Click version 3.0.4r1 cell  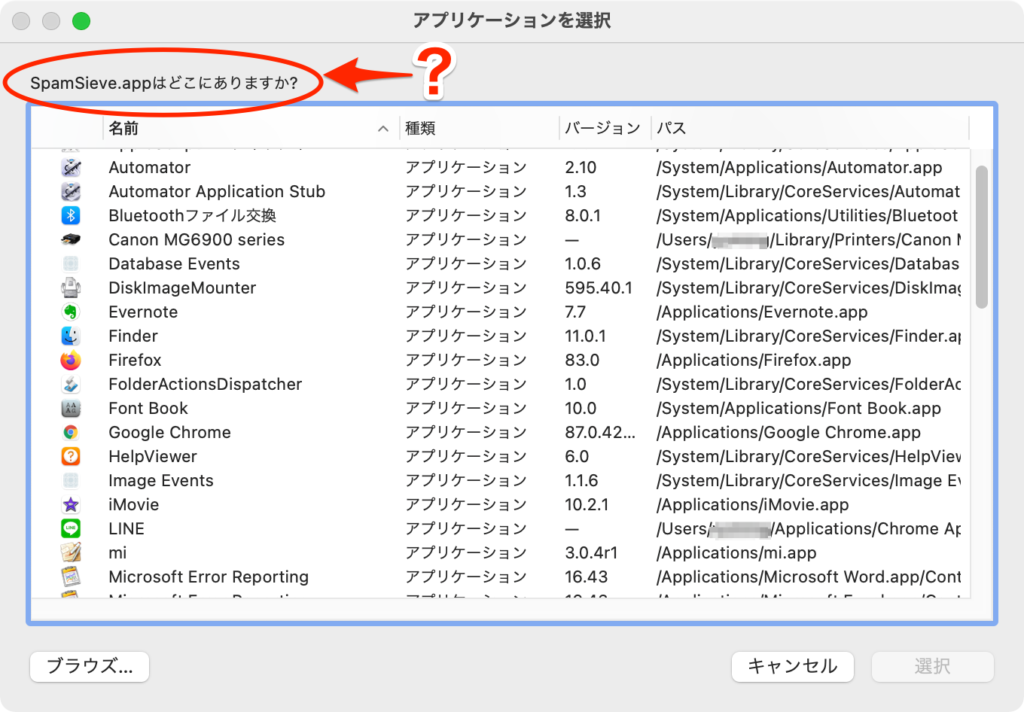click(591, 553)
